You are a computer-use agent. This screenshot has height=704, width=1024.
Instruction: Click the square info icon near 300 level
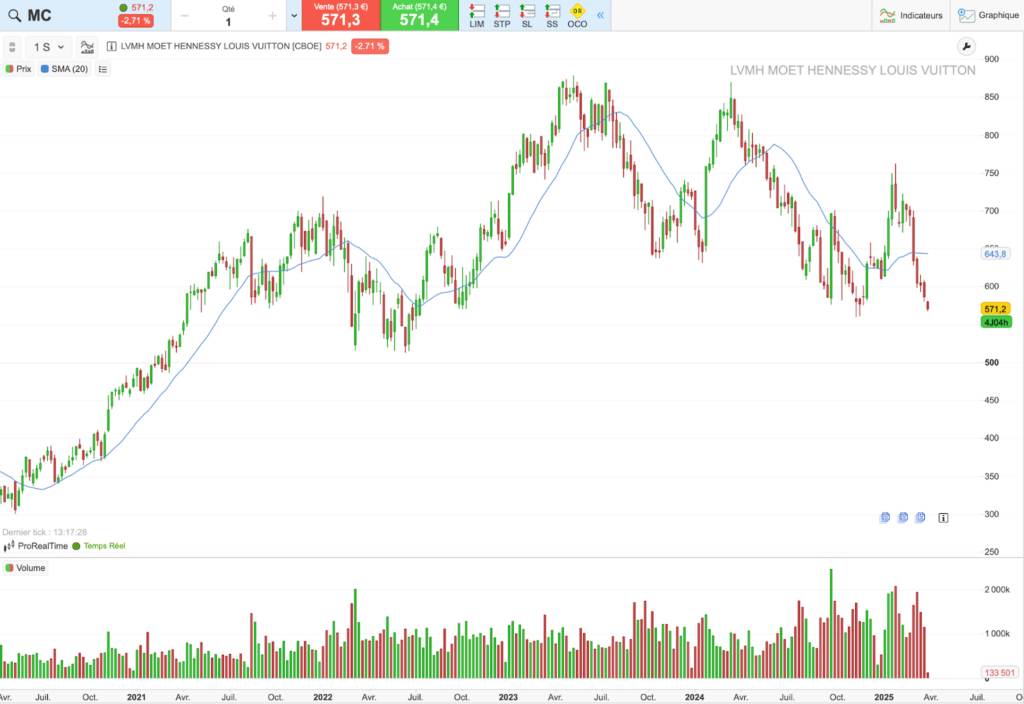(943, 517)
